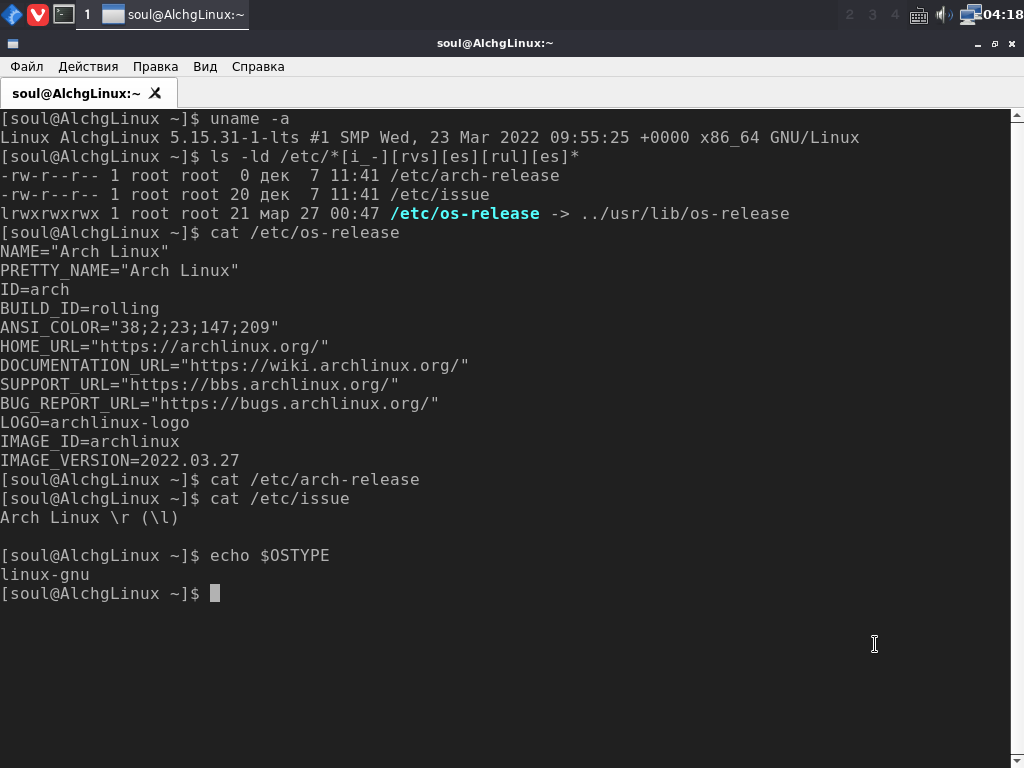Click the cyan /etc/os-release text
1024x768 pixels.
point(465,214)
